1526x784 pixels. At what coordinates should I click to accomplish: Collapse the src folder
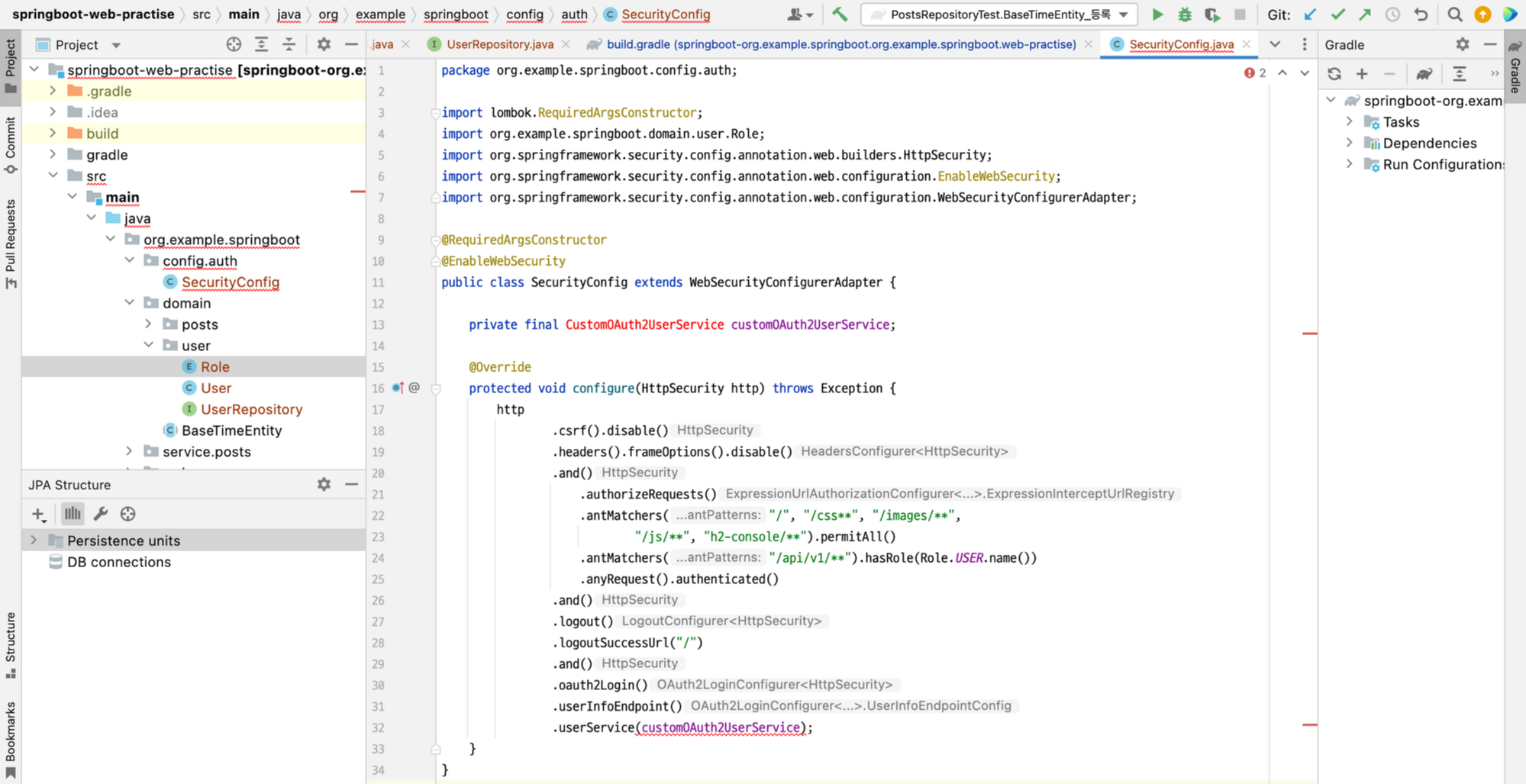tap(53, 176)
